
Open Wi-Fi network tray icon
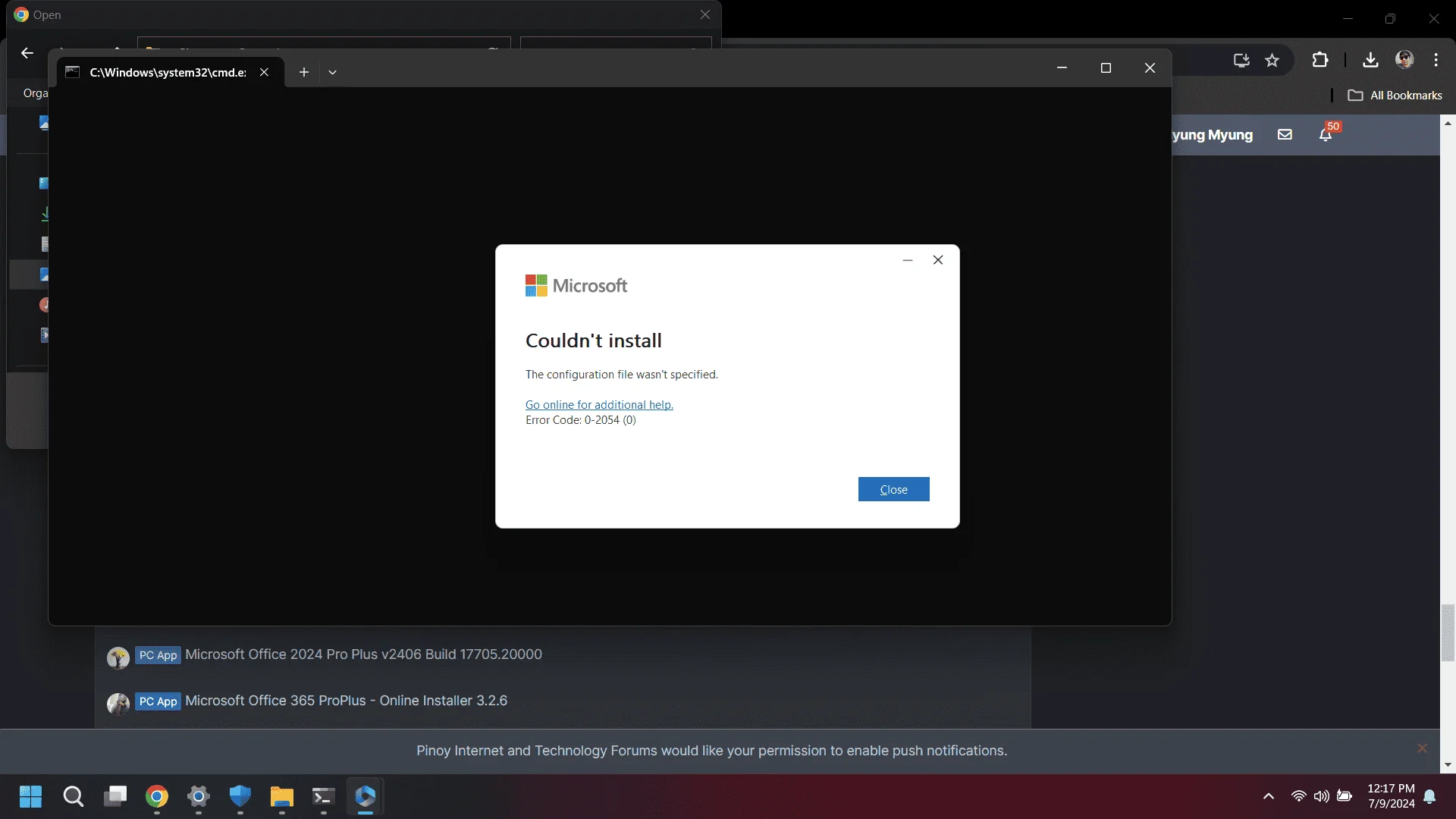(1299, 796)
